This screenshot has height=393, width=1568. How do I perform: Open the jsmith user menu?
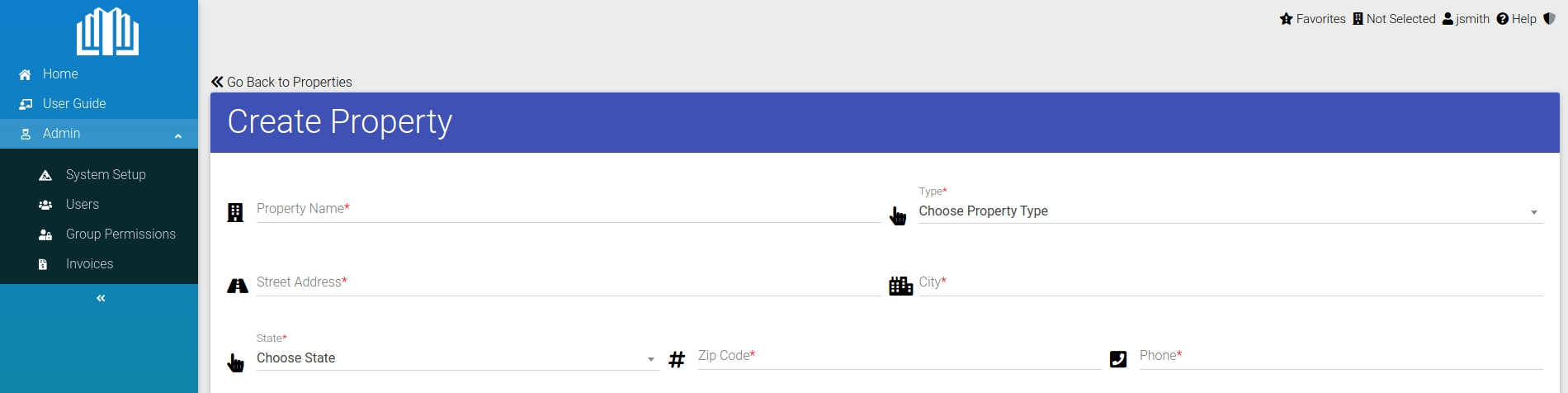(x=1466, y=19)
